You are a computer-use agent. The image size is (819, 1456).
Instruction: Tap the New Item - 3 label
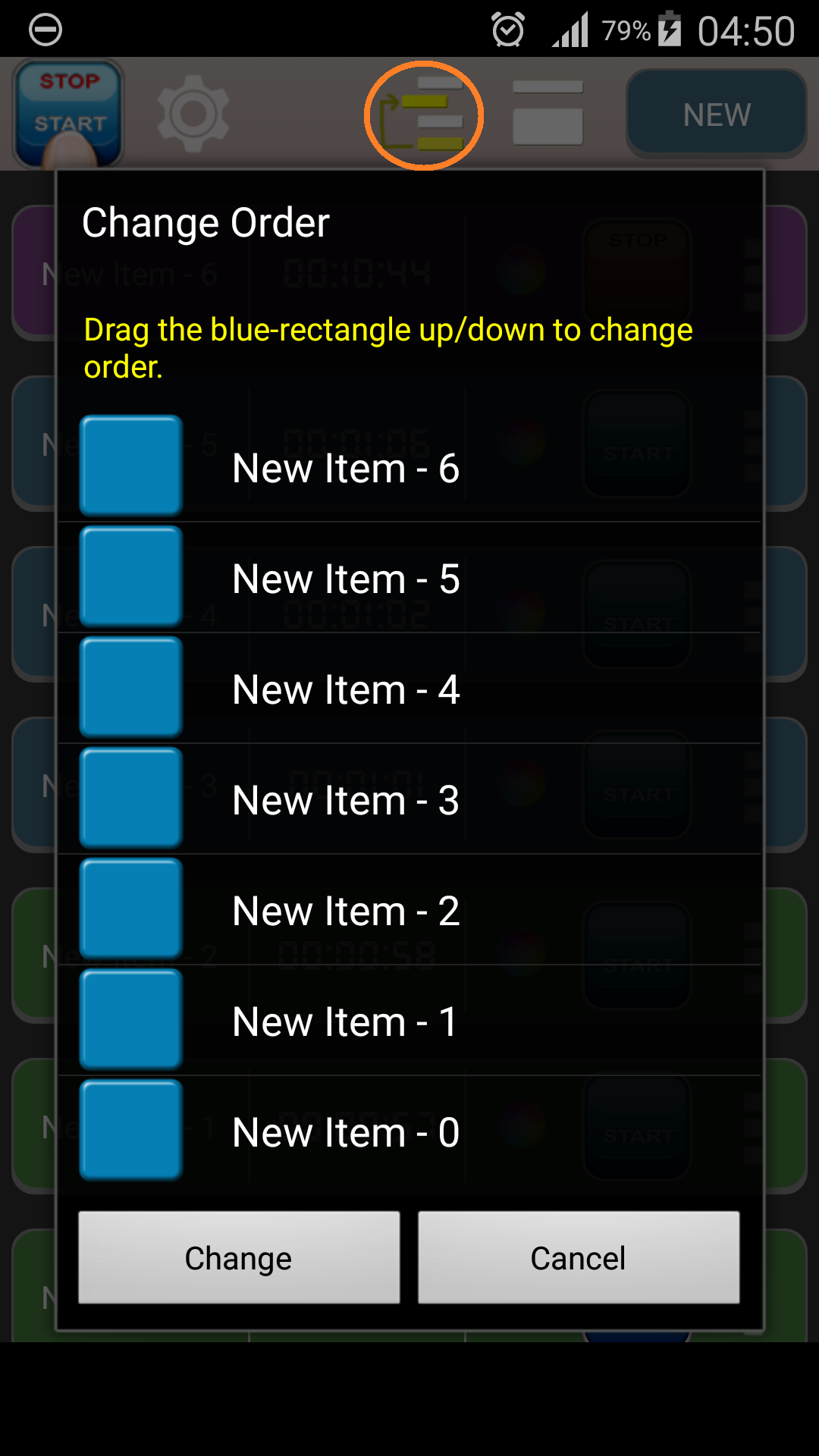(346, 800)
